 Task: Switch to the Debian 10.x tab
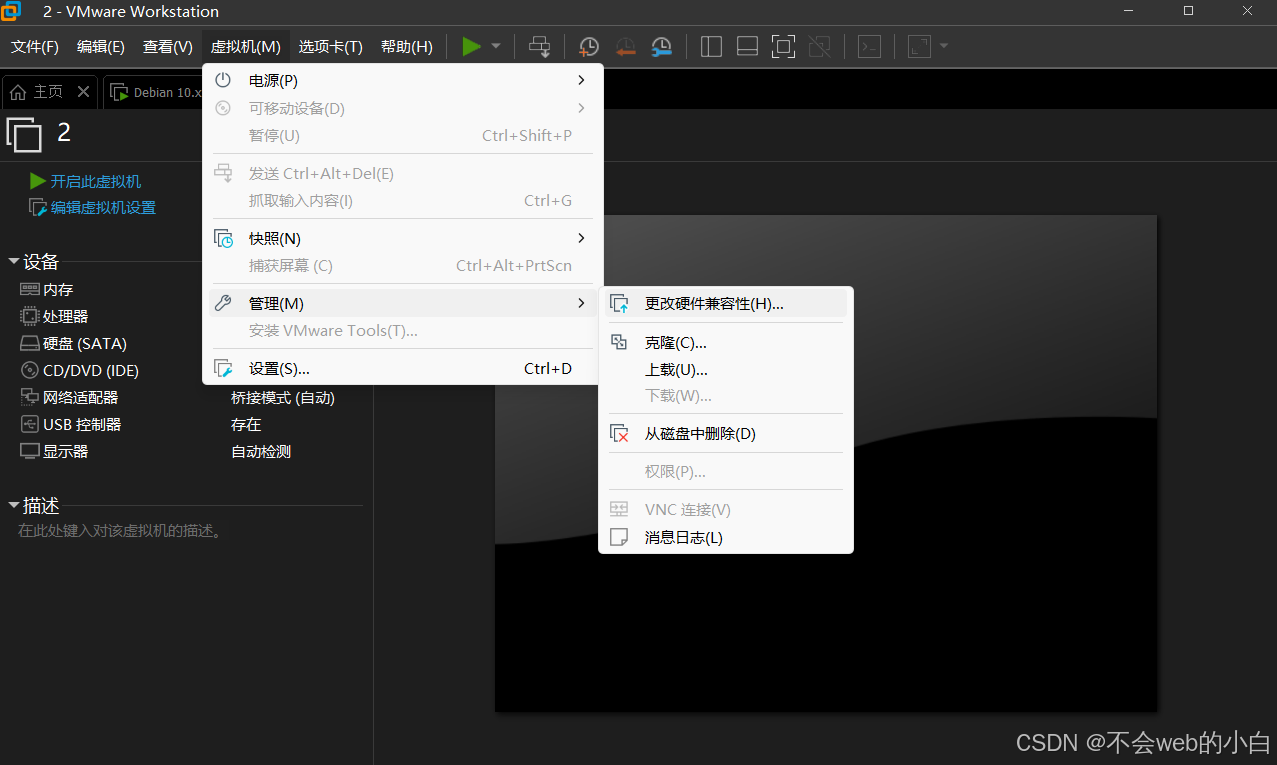(155, 92)
